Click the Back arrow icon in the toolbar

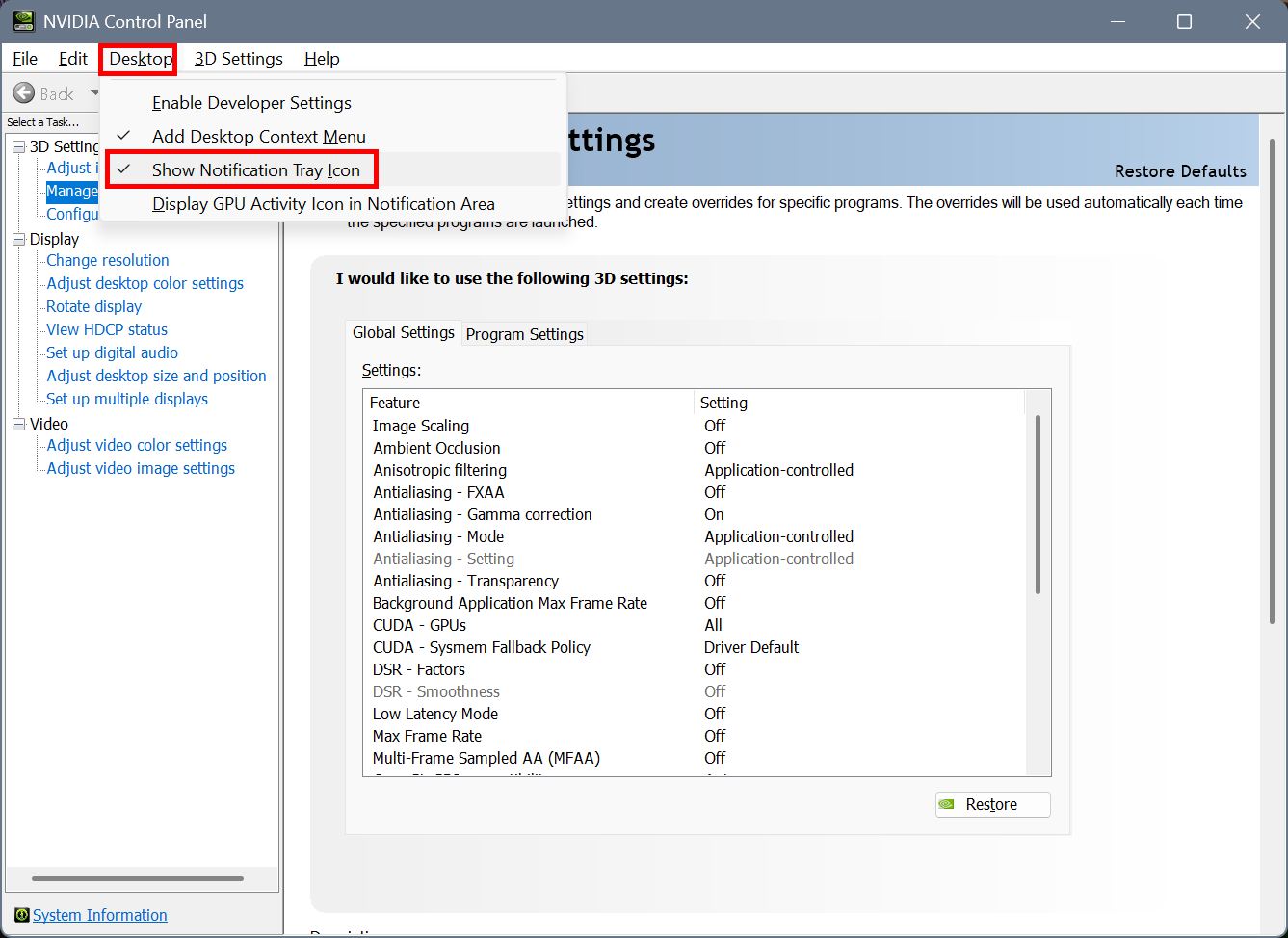(24, 93)
